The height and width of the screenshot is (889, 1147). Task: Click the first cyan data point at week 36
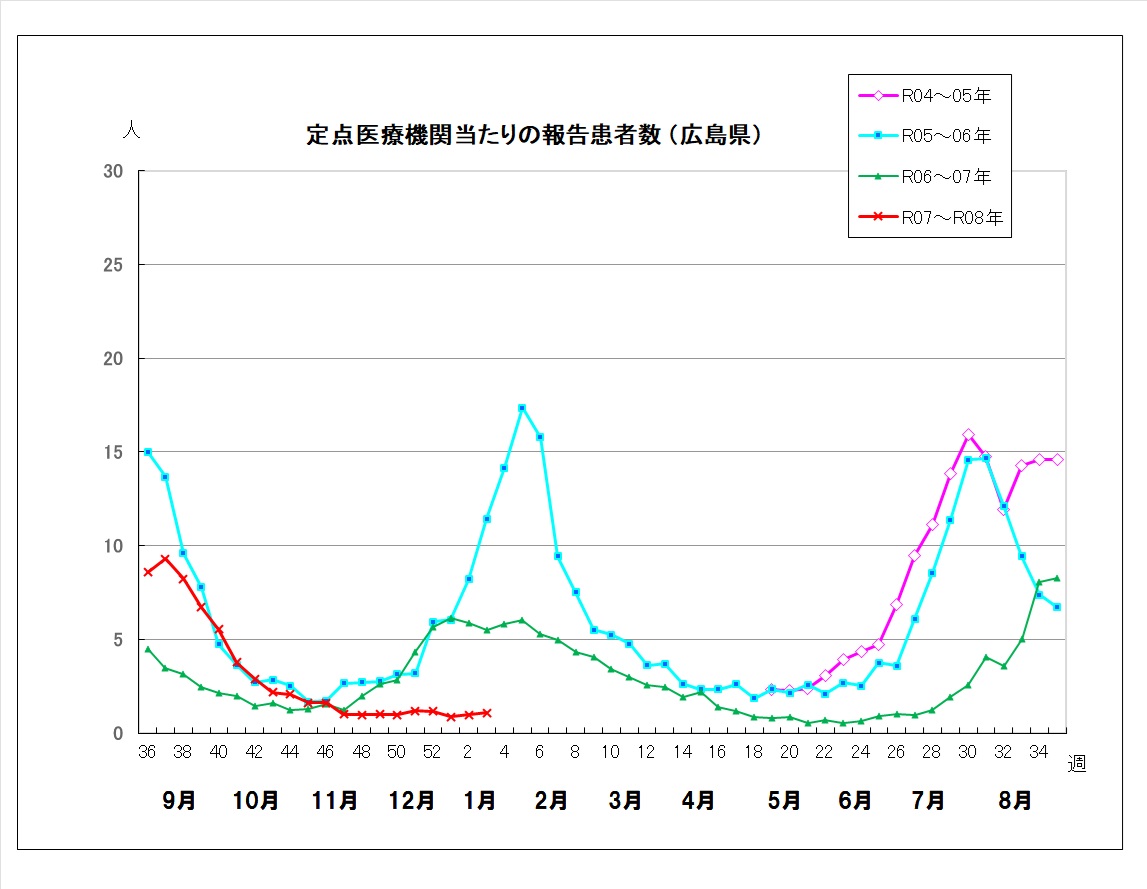148,452
